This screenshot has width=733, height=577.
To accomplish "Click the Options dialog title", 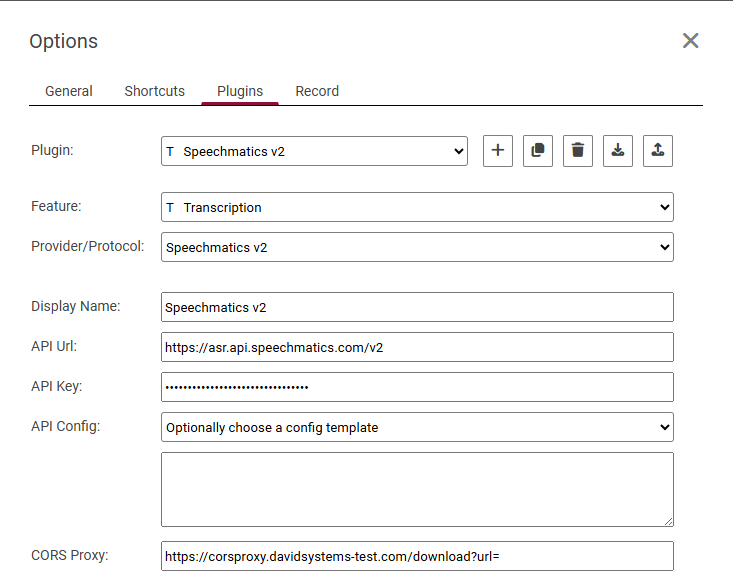I will click(64, 41).
